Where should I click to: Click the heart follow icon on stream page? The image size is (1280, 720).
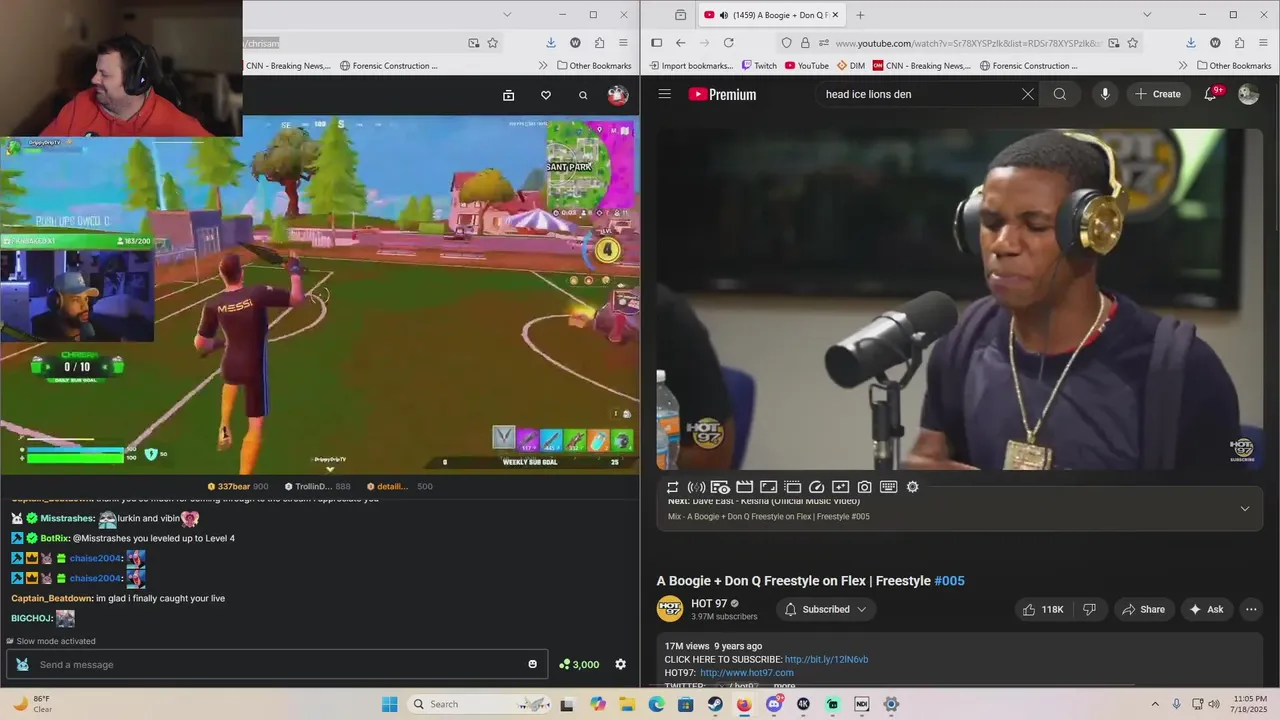545,95
